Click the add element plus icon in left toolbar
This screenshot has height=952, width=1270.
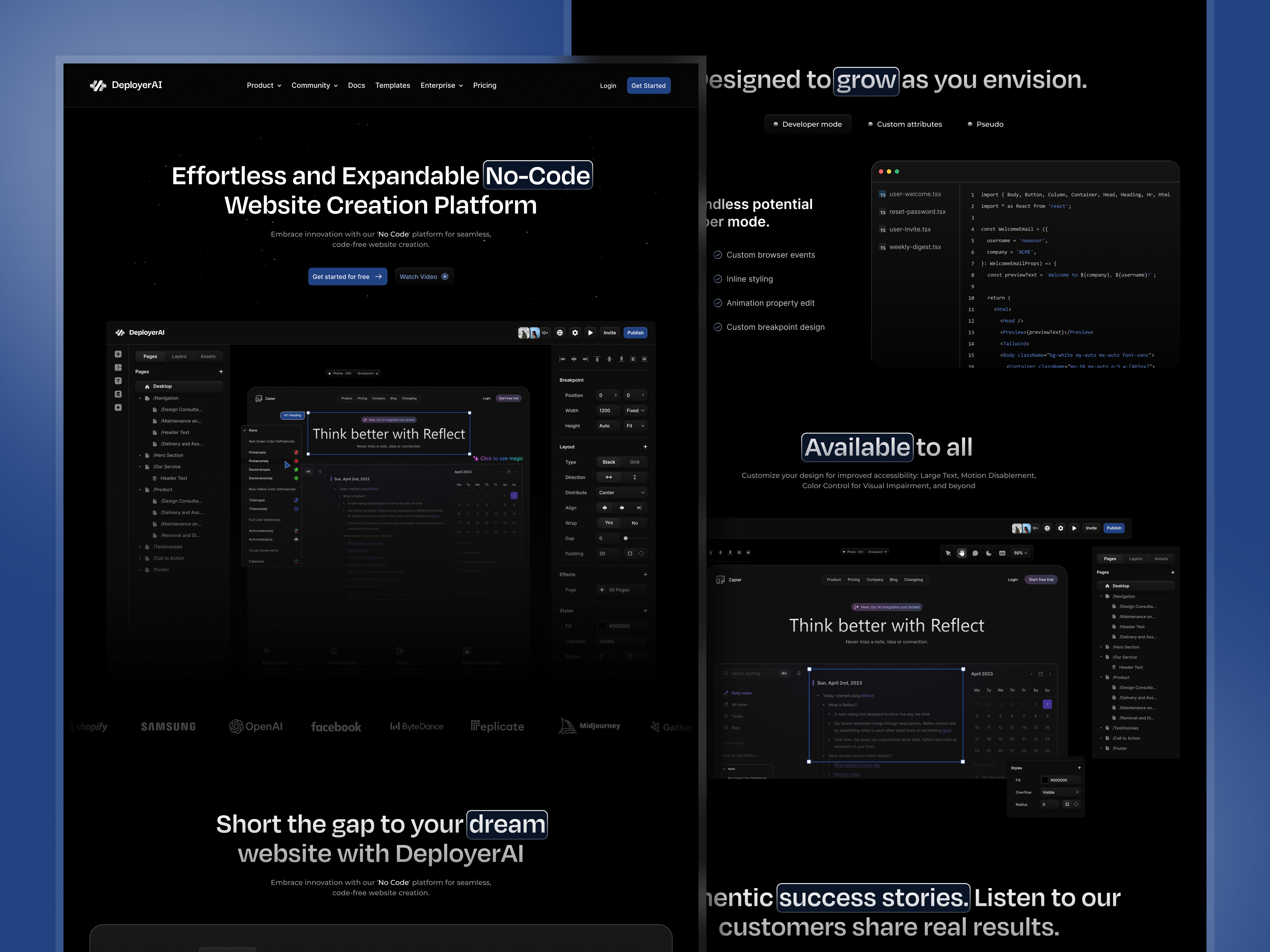click(118, 354)
